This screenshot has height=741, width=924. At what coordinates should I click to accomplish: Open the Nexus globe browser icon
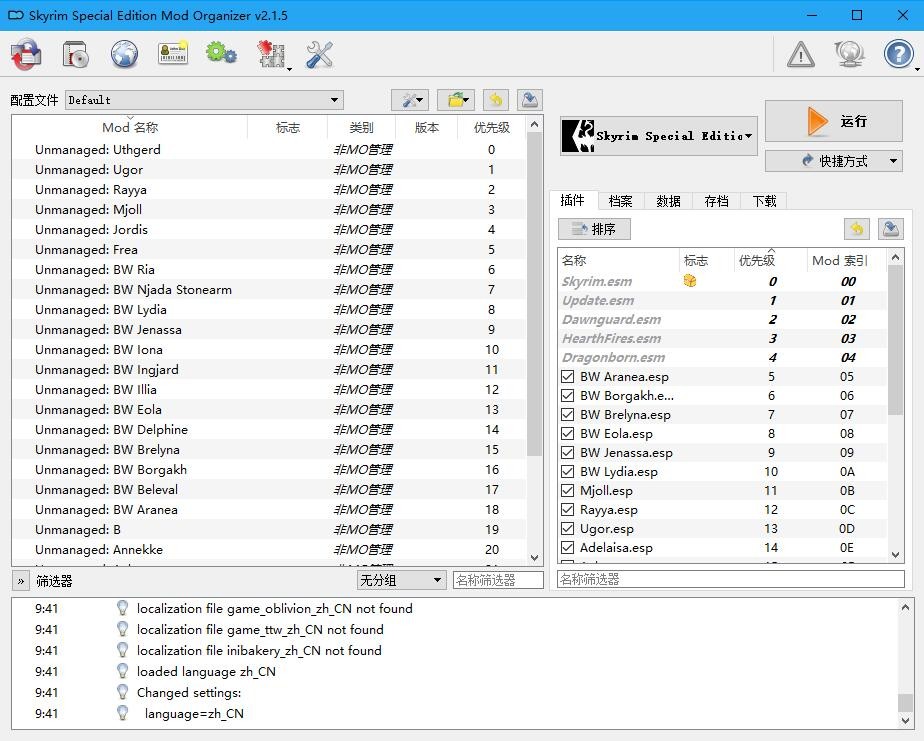[x=124, y=54]
